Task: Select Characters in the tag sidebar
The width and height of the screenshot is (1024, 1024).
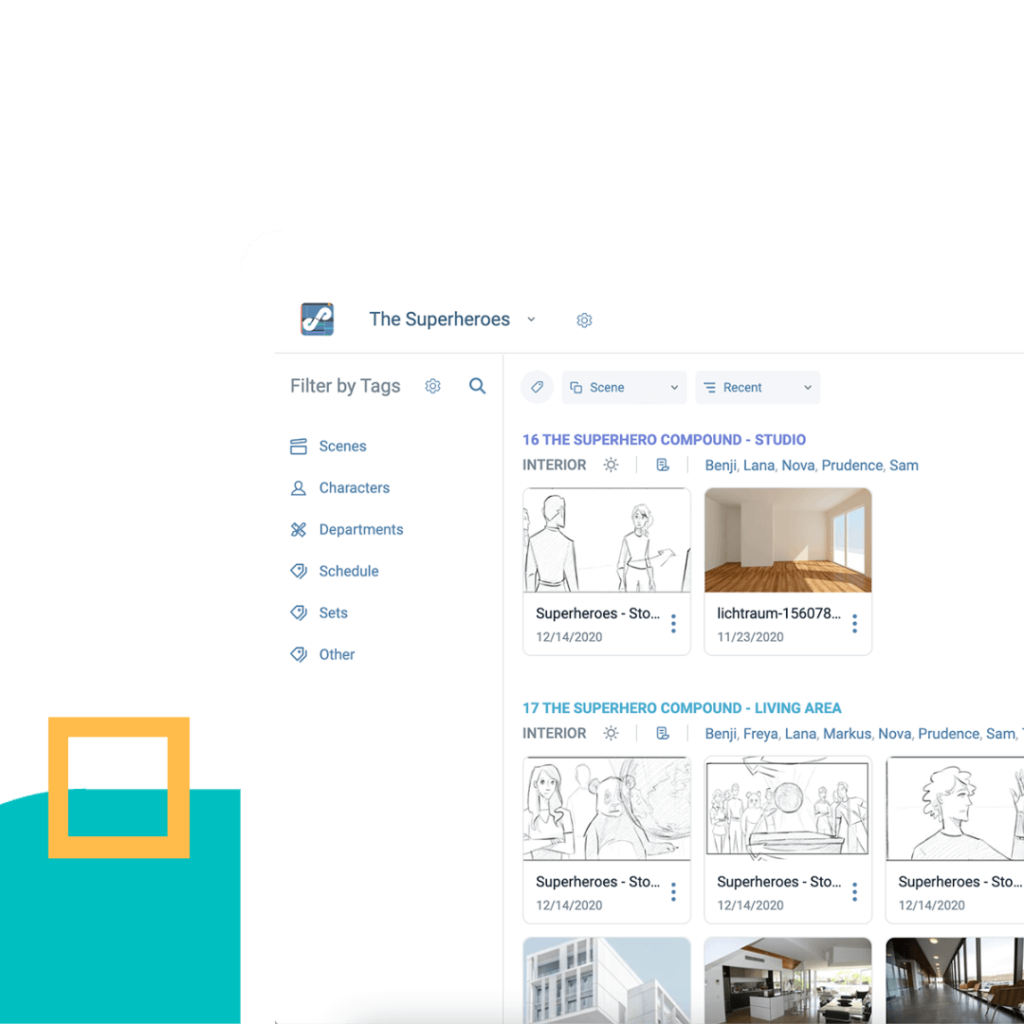Action: pyautogui.click(x=354, y=488)
